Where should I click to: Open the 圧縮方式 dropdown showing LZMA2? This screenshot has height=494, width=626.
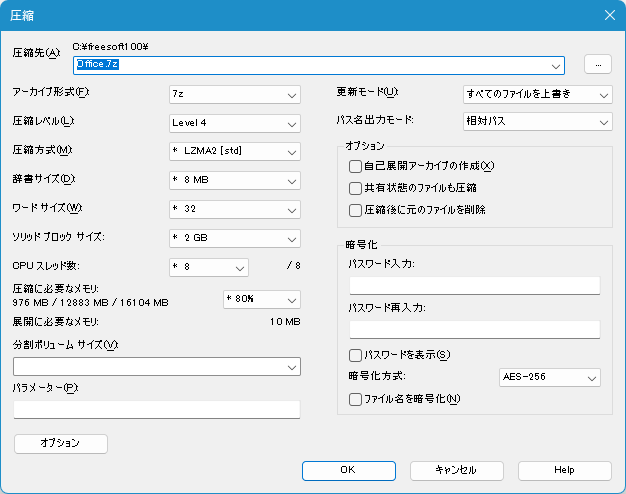235,152
